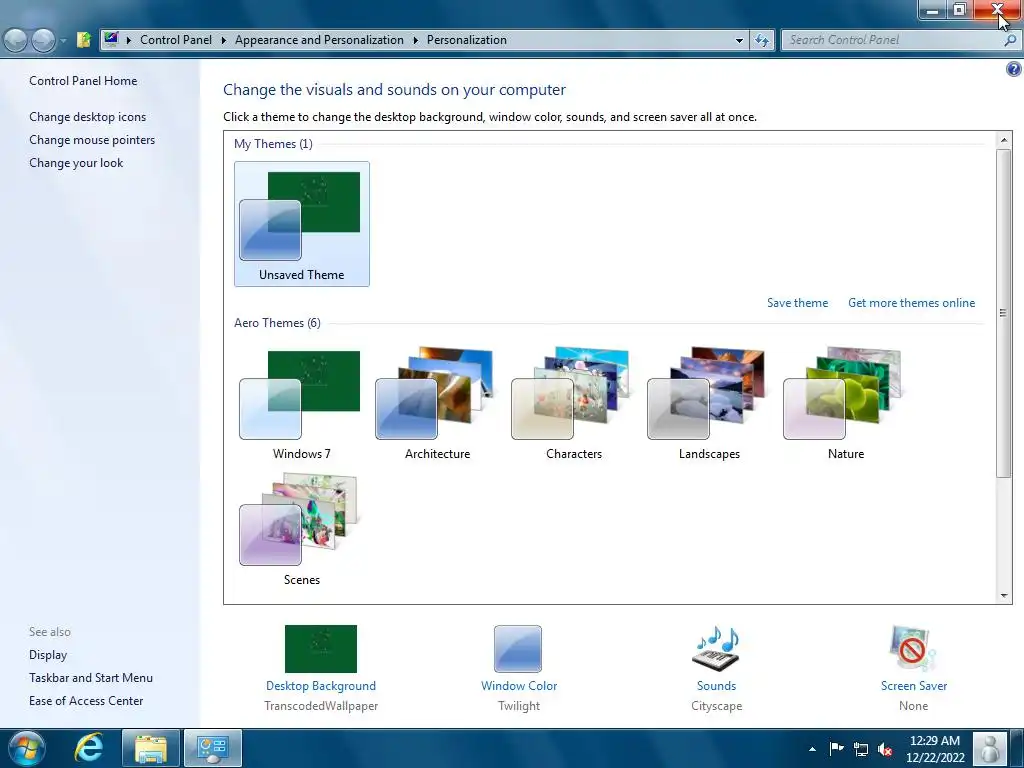The image size is (1024, 768).
Task: Click the Refresh button in address bar
Action: 761,40
